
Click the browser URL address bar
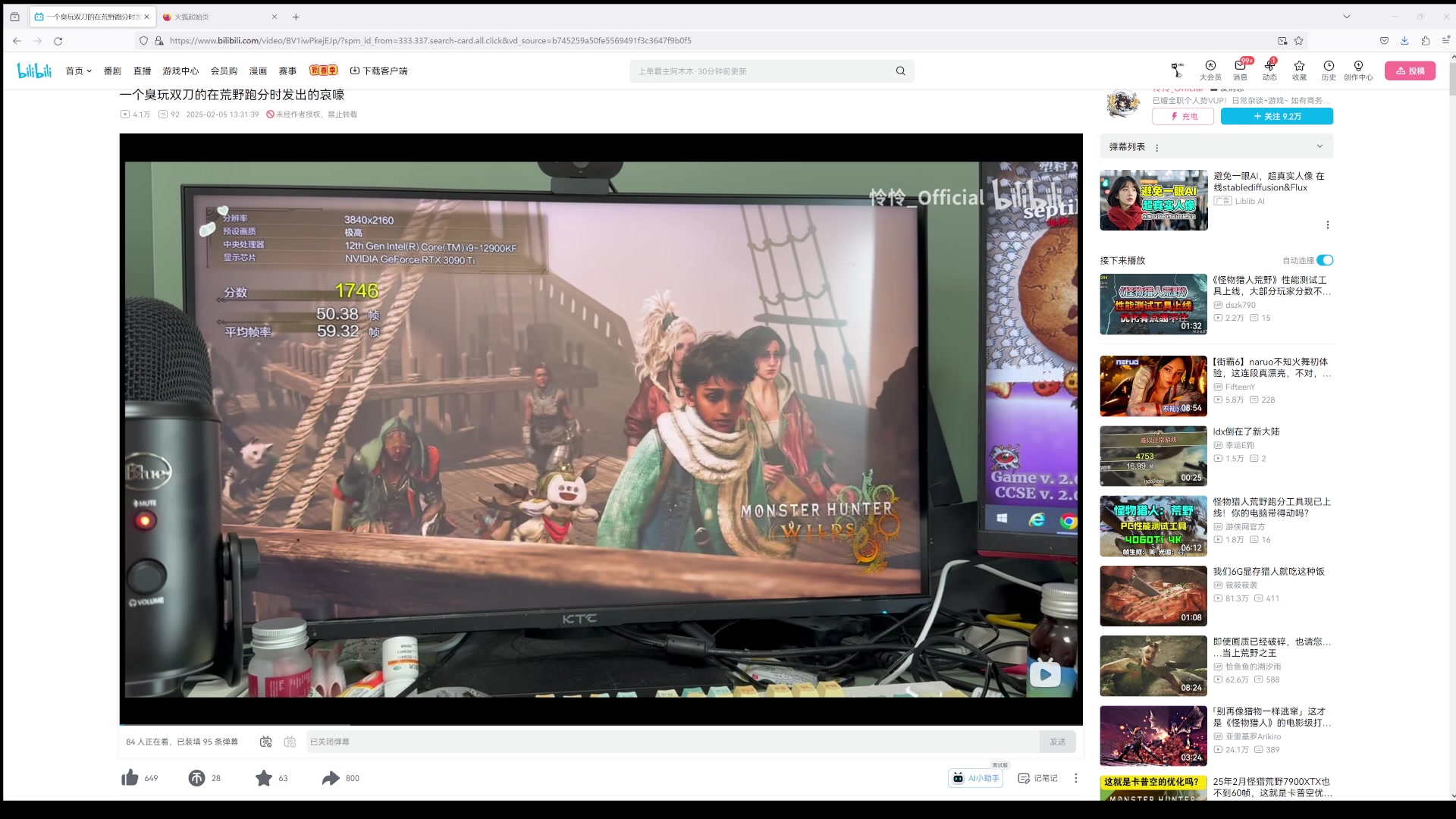(720, 41)
